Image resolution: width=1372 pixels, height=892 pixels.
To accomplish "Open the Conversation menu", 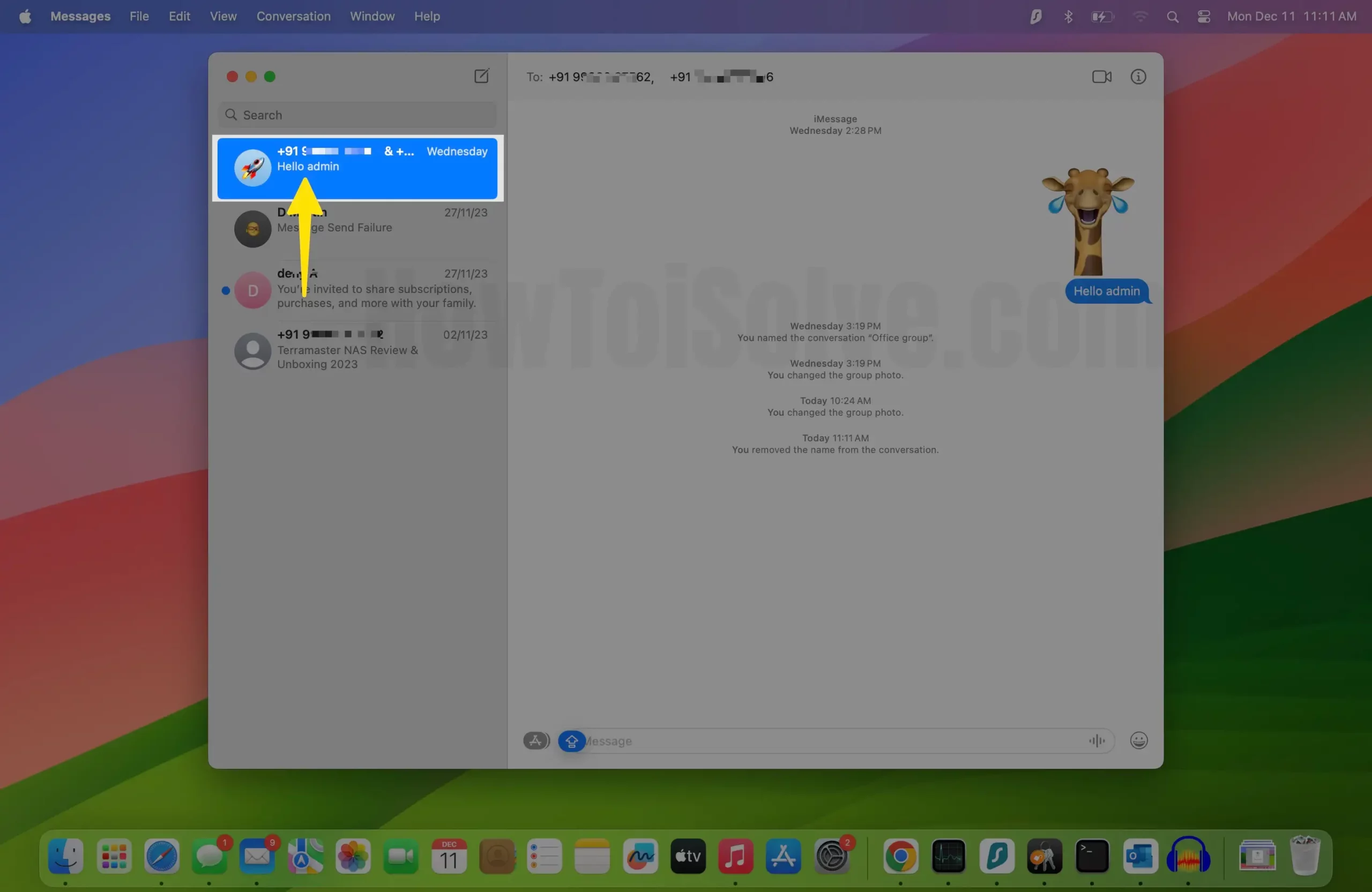I will coord(293,17).
